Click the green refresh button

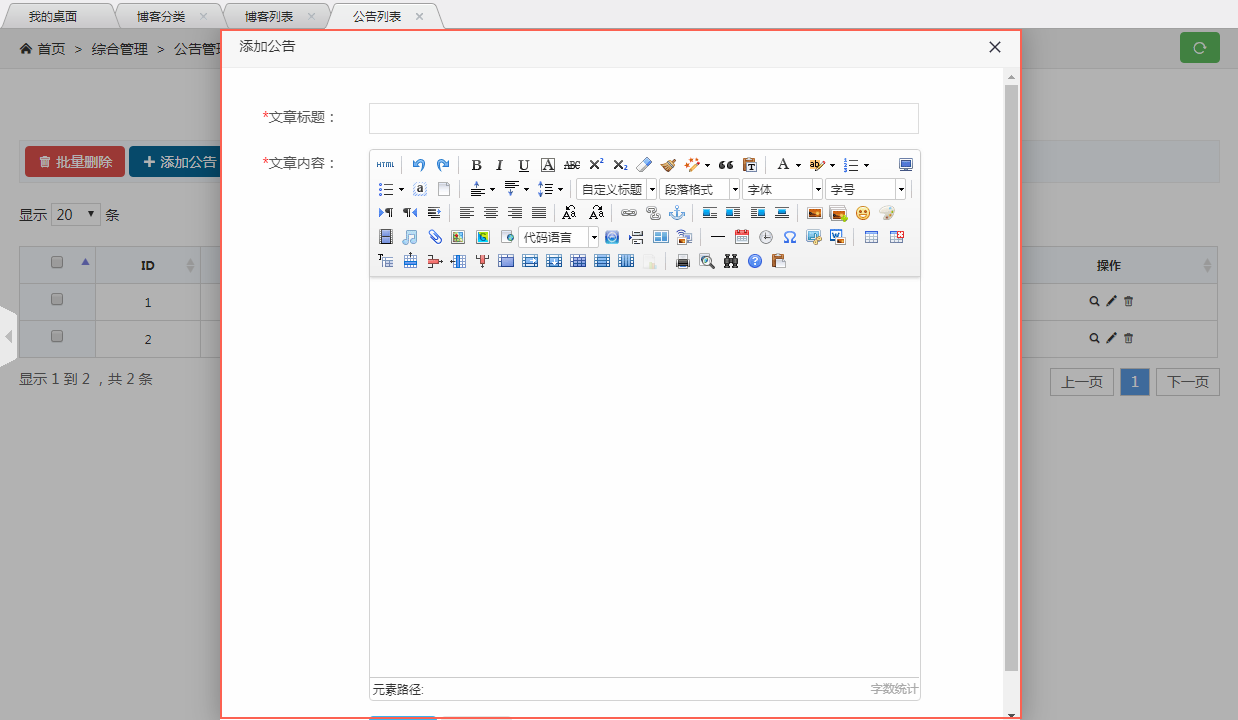pyautogui.click(x=1200, y=47)
